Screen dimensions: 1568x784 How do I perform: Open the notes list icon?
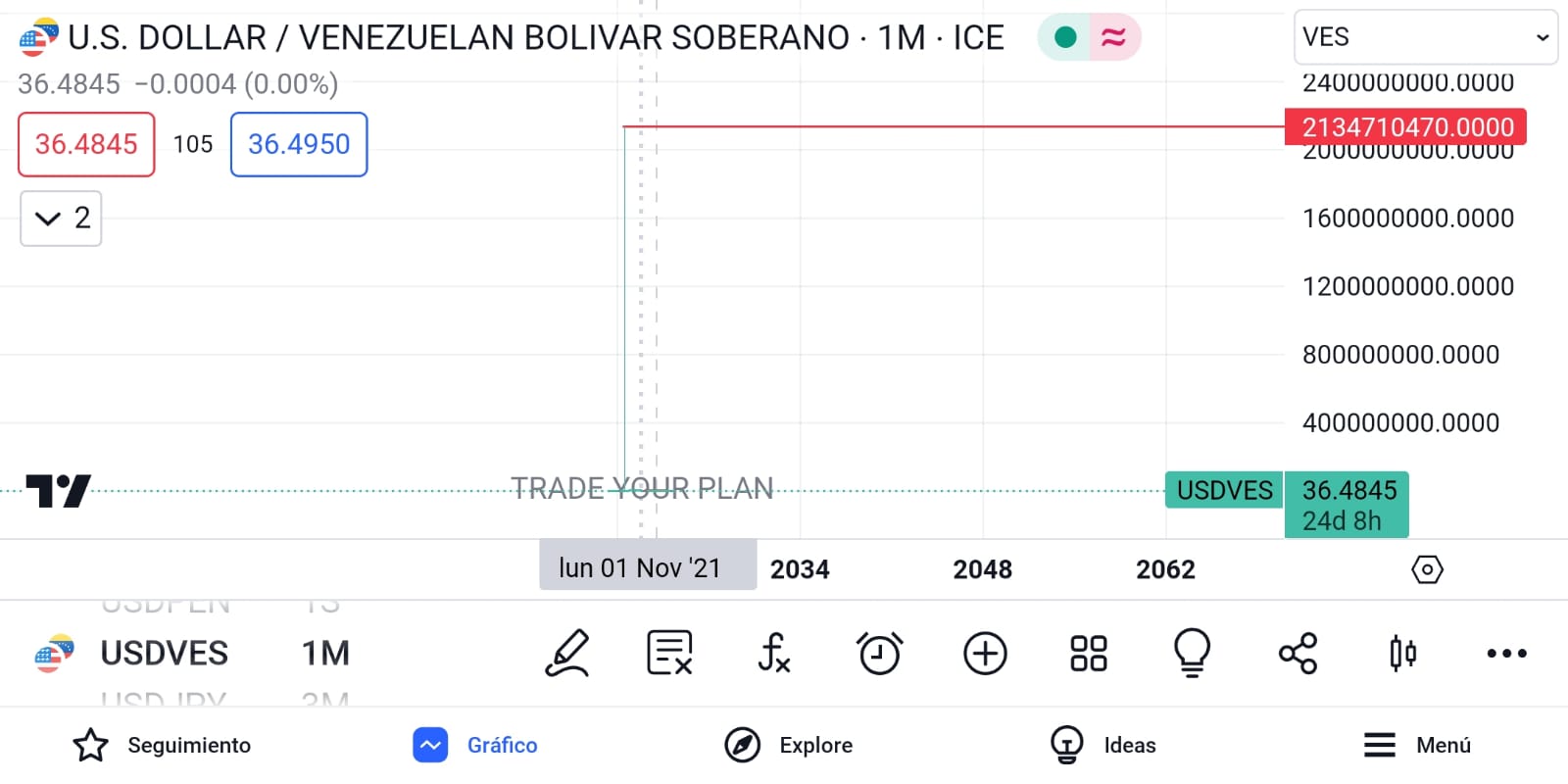coord(670,654)
